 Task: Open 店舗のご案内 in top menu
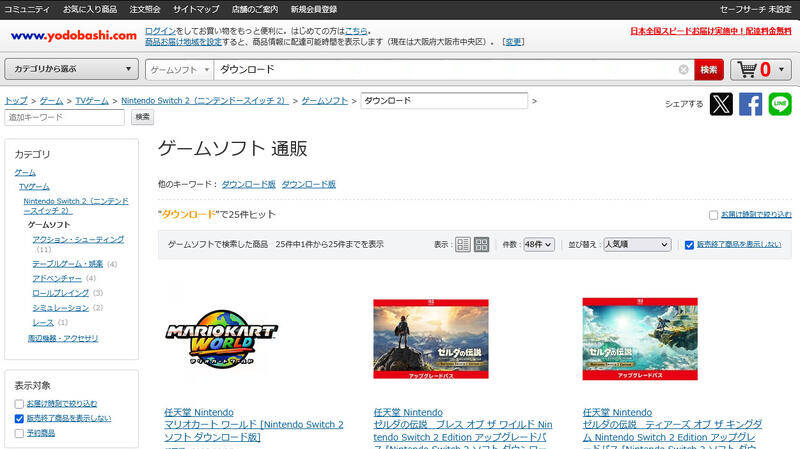pyautogui.click(x=255, y=9)
